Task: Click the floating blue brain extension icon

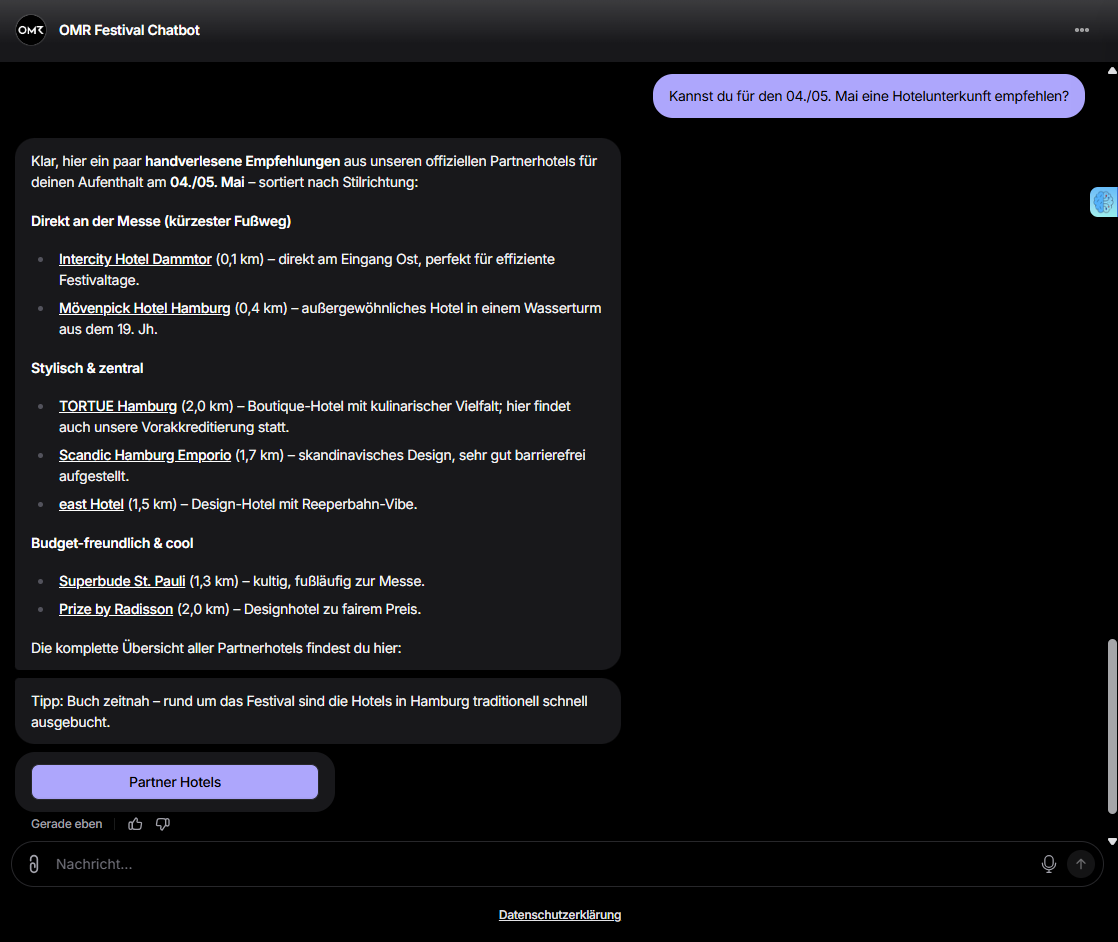Action: (1104, 202)
